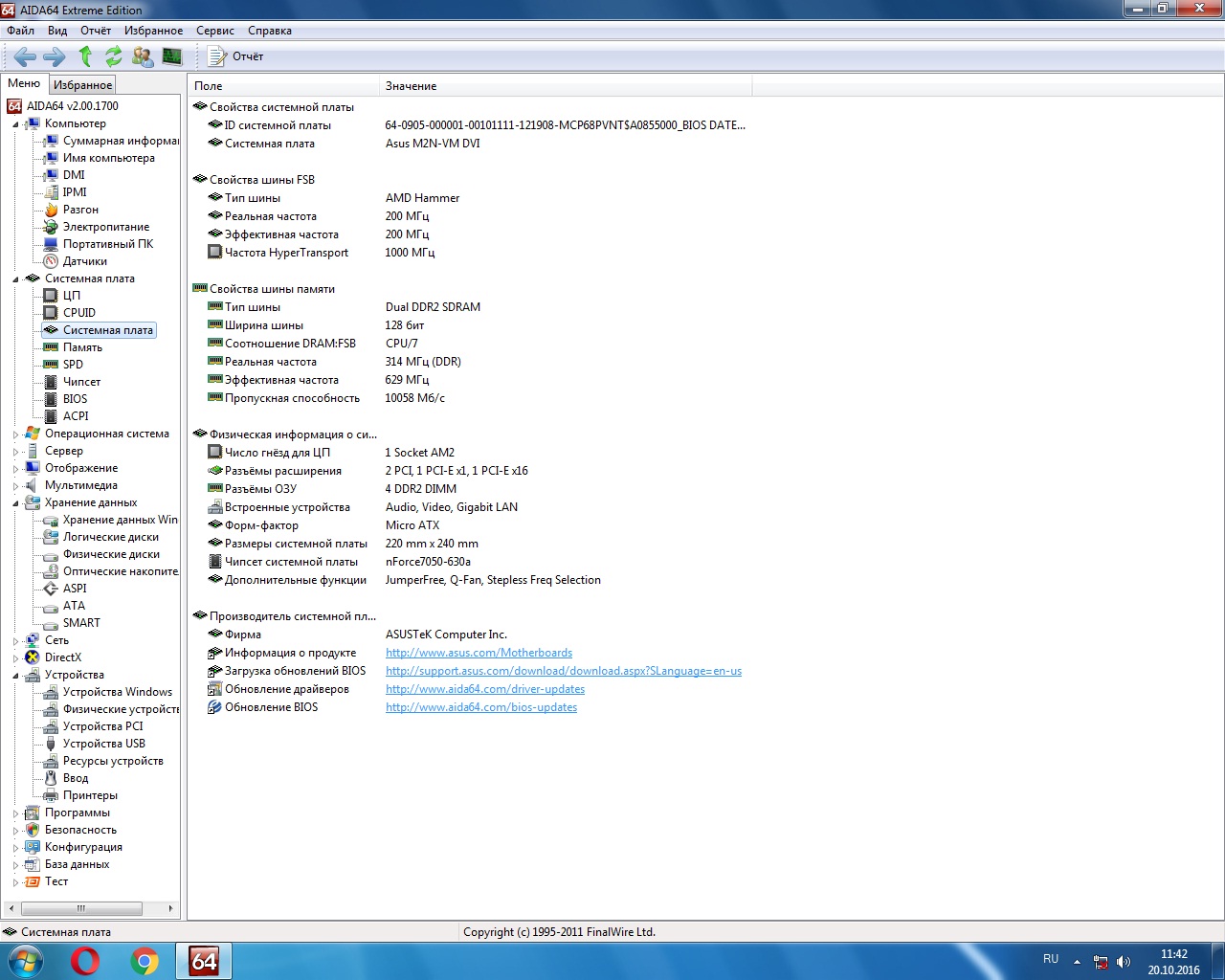This screenshot has width=1225, height=980.
Task: Select Суммарная информация in the tree
Action: coord(121,141)
